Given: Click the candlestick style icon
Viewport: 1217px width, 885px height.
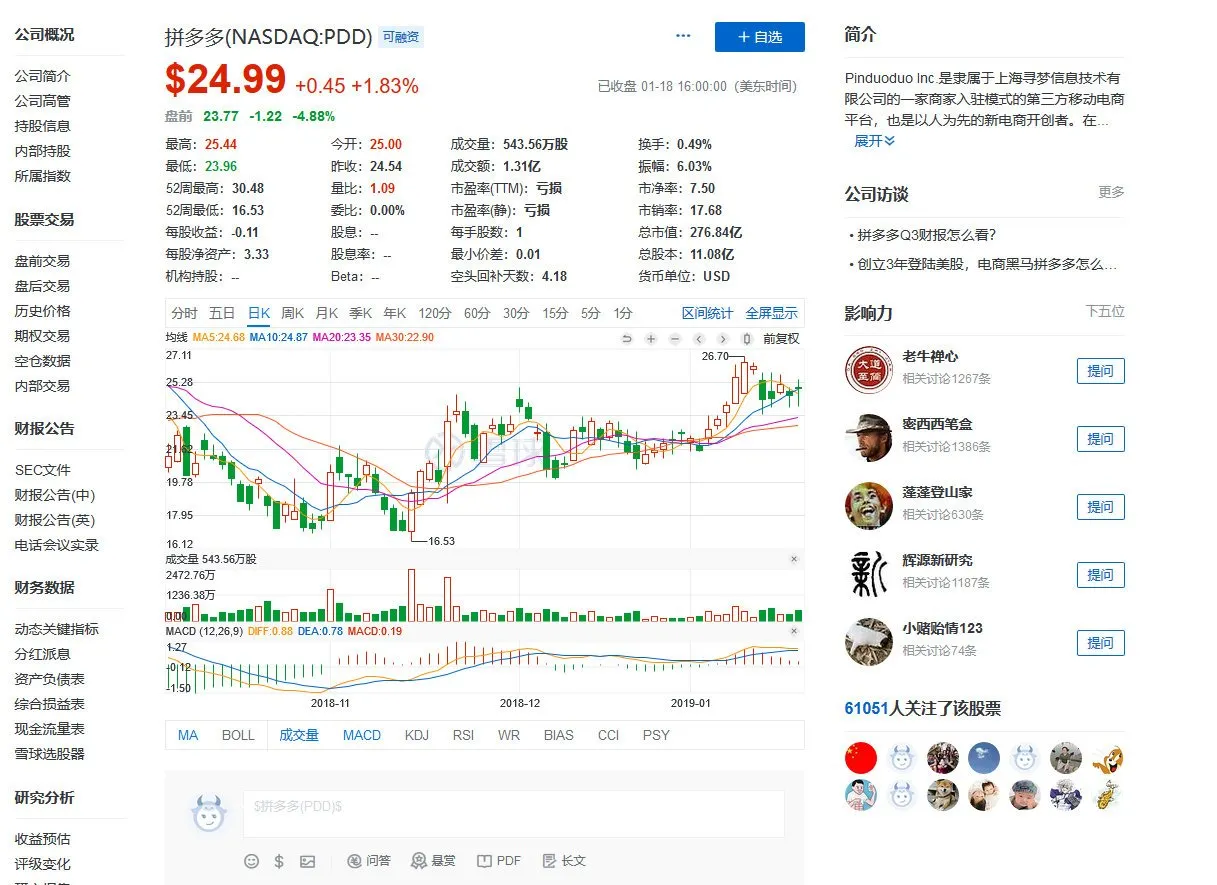Looking at the screenshot, I should pyautogui.click(x=747, y=339).
